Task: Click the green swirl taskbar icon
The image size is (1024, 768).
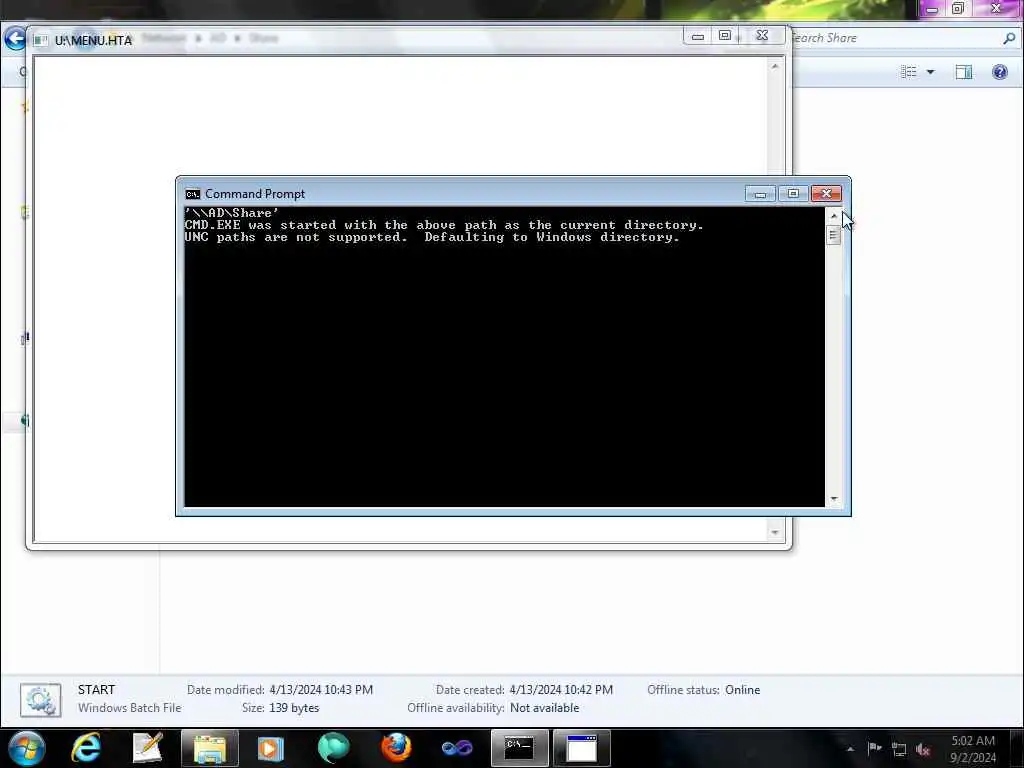Action: tap(333, 748)
